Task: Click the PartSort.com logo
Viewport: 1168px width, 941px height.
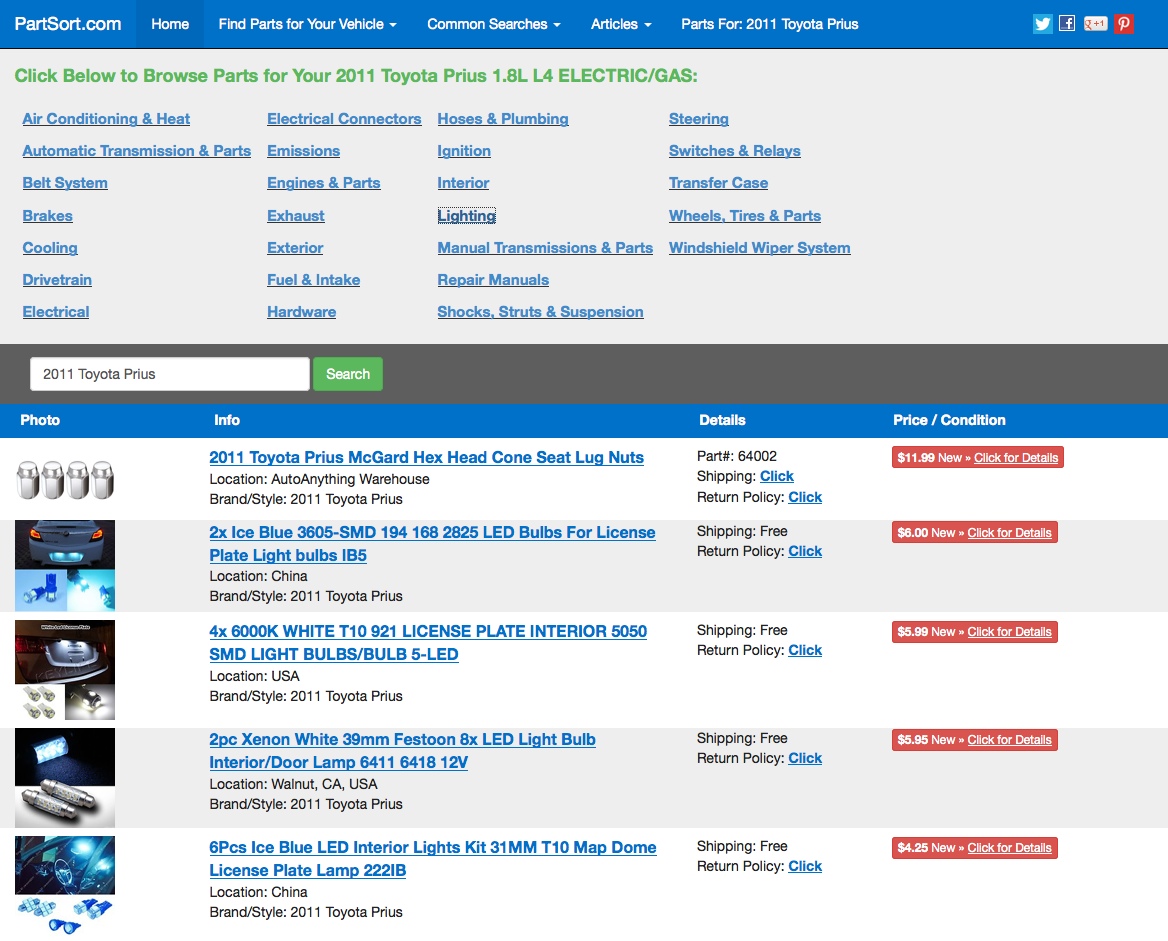Action: [x=68, y=24]
